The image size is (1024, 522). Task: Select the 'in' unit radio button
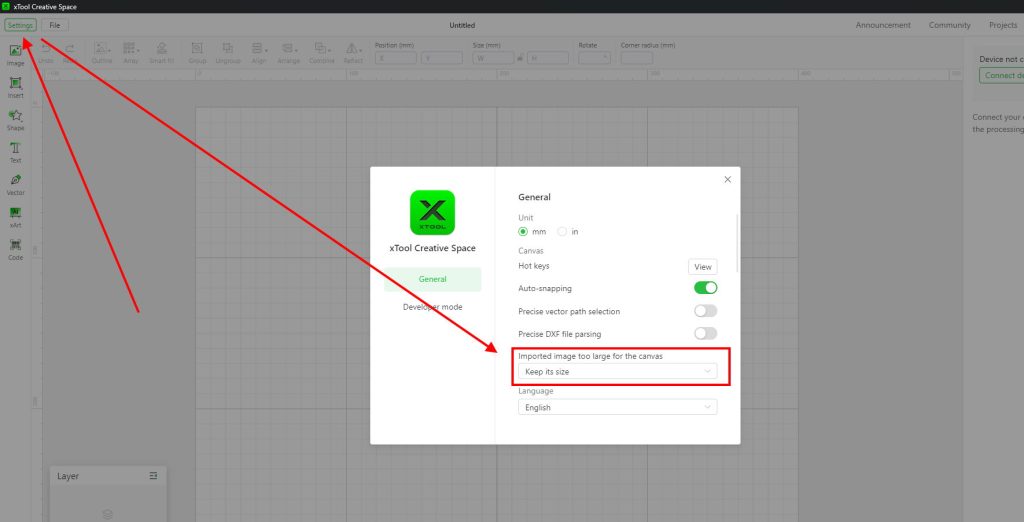pos(562,232)
